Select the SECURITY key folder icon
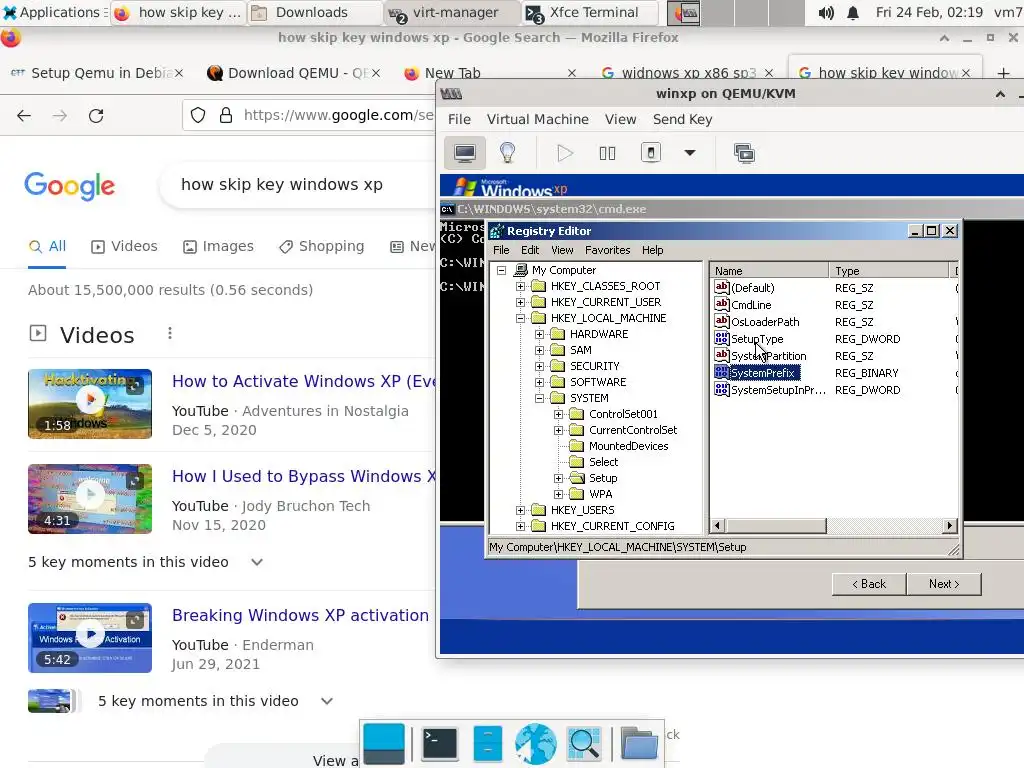Image resolution: width=1024 pixels, height=768 pixels. coord(558,366)
